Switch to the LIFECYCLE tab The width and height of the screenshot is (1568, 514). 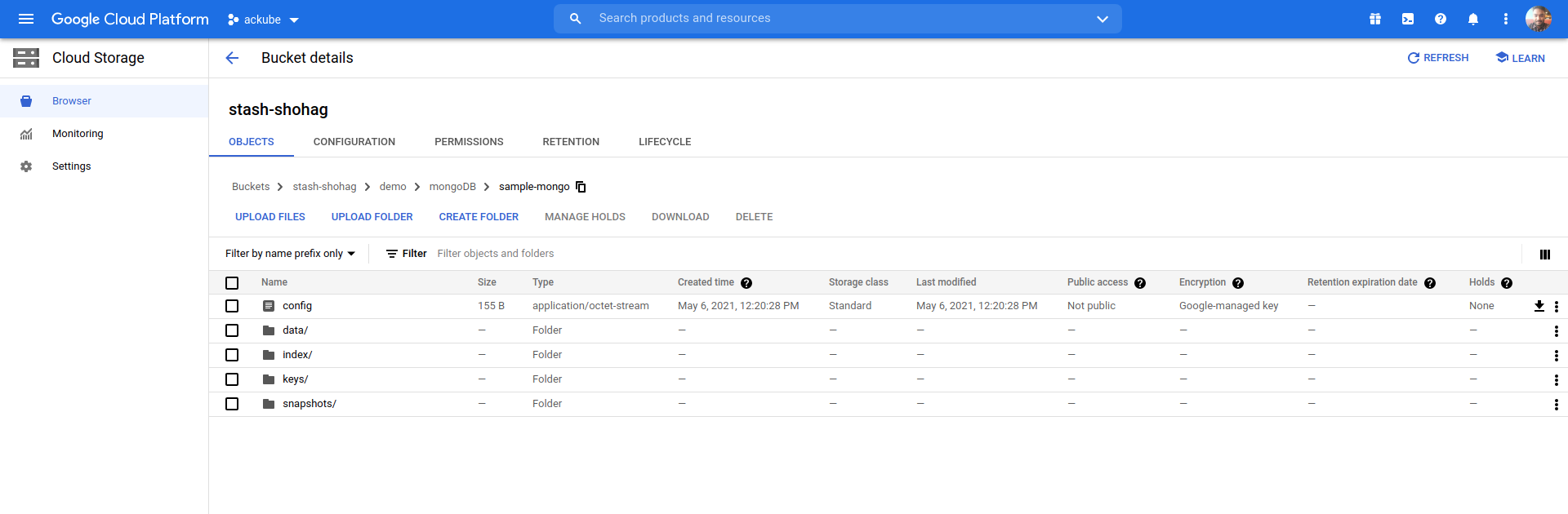click(665, 142)
